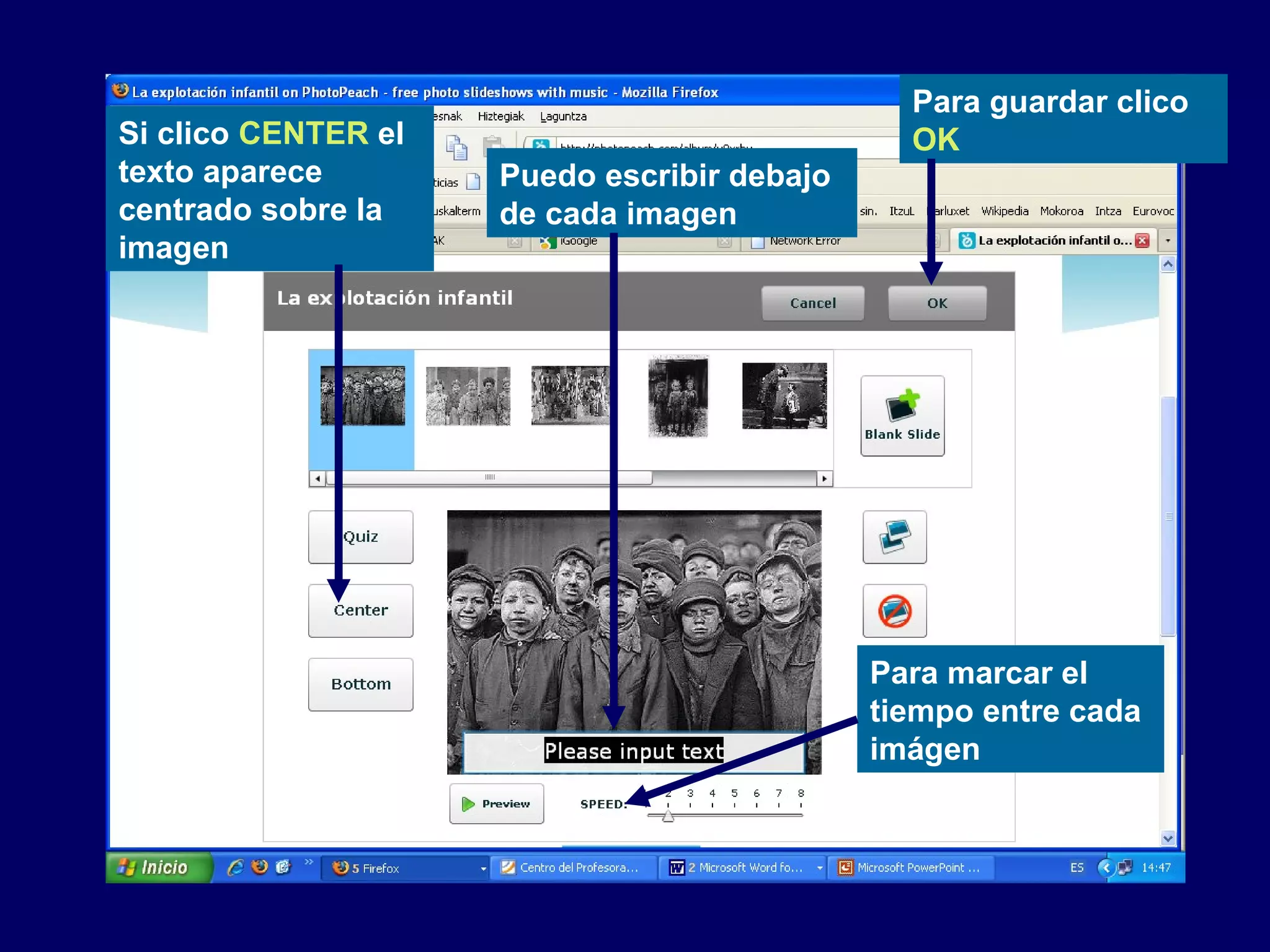Image resolution: width=1270 pixels, height=952 pixels.
Task: Switch to Microsoft PowerPoint taskbar item
Action: [910, 868]
